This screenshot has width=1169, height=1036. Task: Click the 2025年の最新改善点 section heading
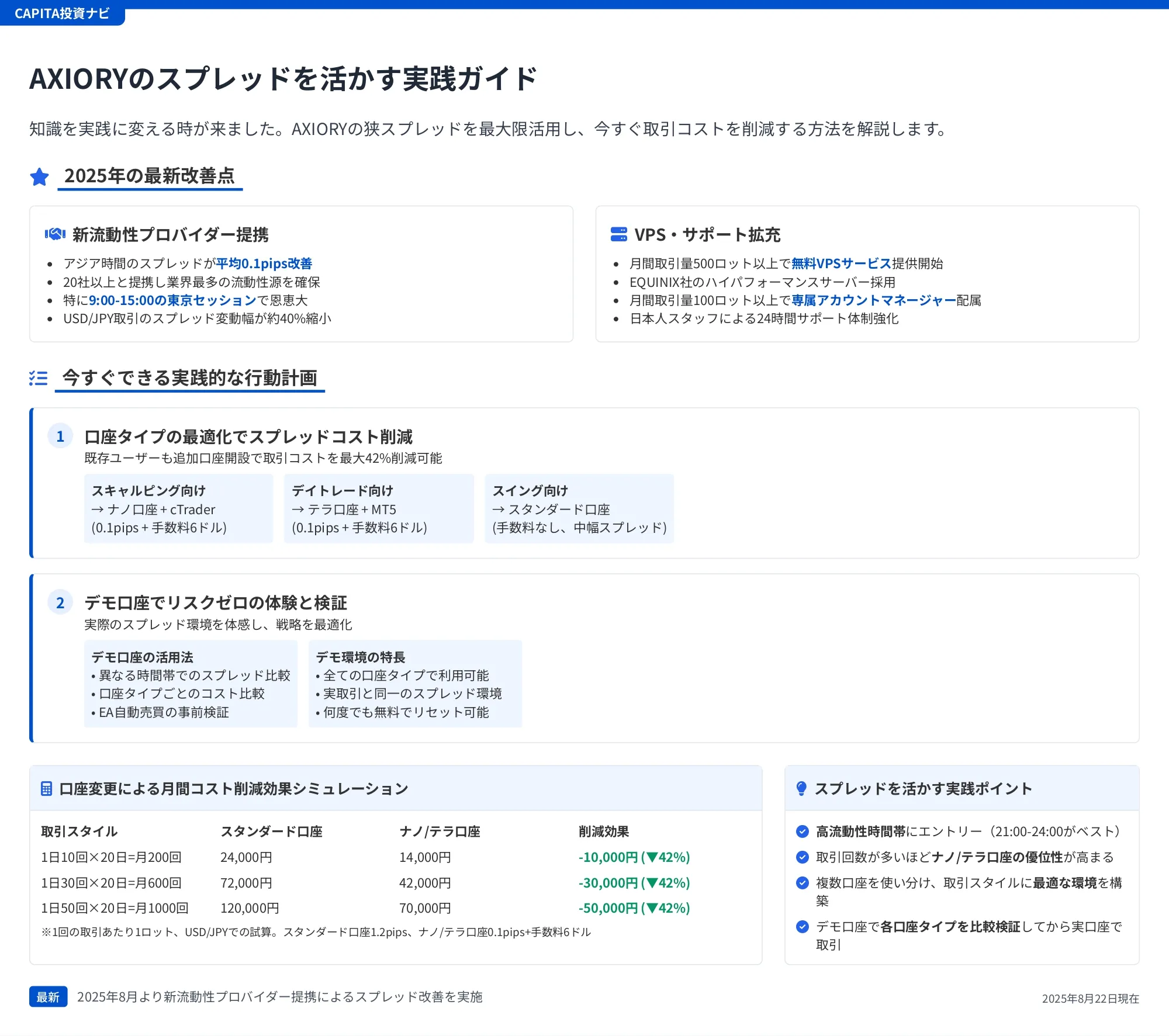[x=150, y=176]
